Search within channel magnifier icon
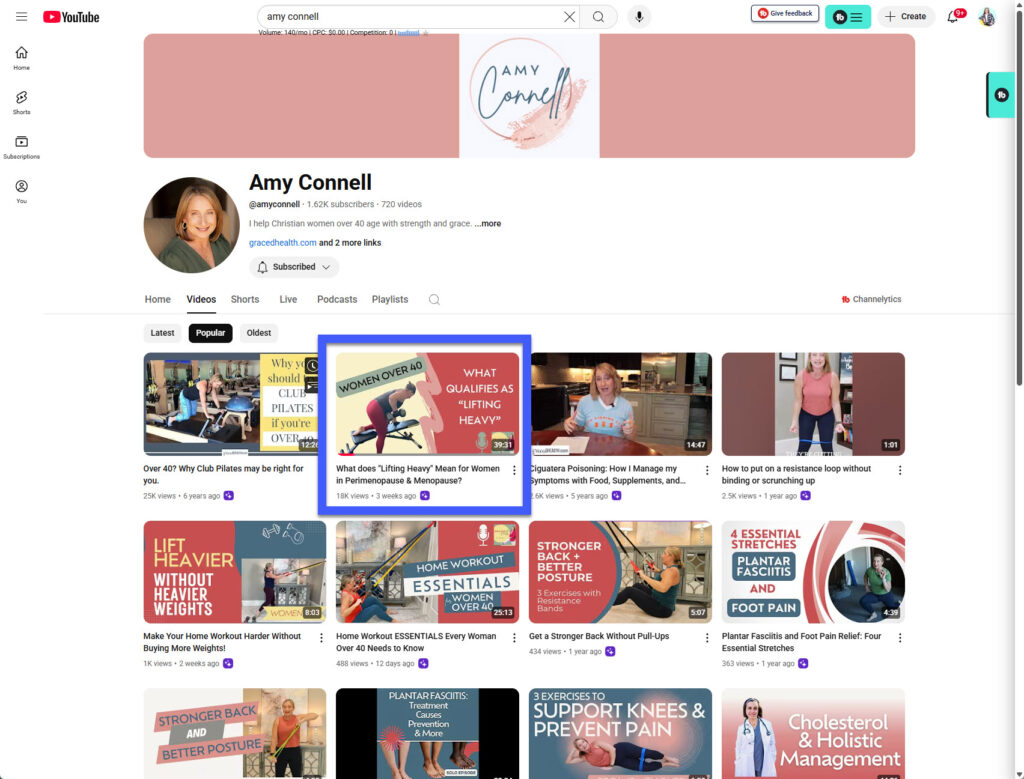The image size is (1024, 779). (434, 299)
